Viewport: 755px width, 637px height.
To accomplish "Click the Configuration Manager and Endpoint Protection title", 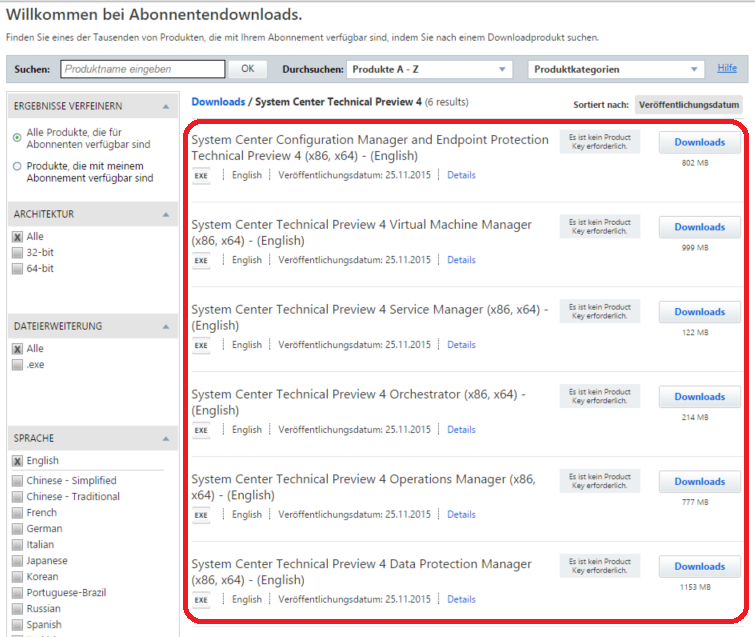I will click(370, 148).
